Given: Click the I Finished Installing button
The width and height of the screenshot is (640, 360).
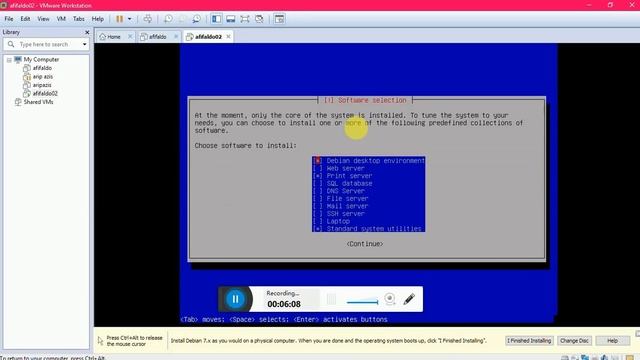Looking at the screenshot, I should (529, 340).
